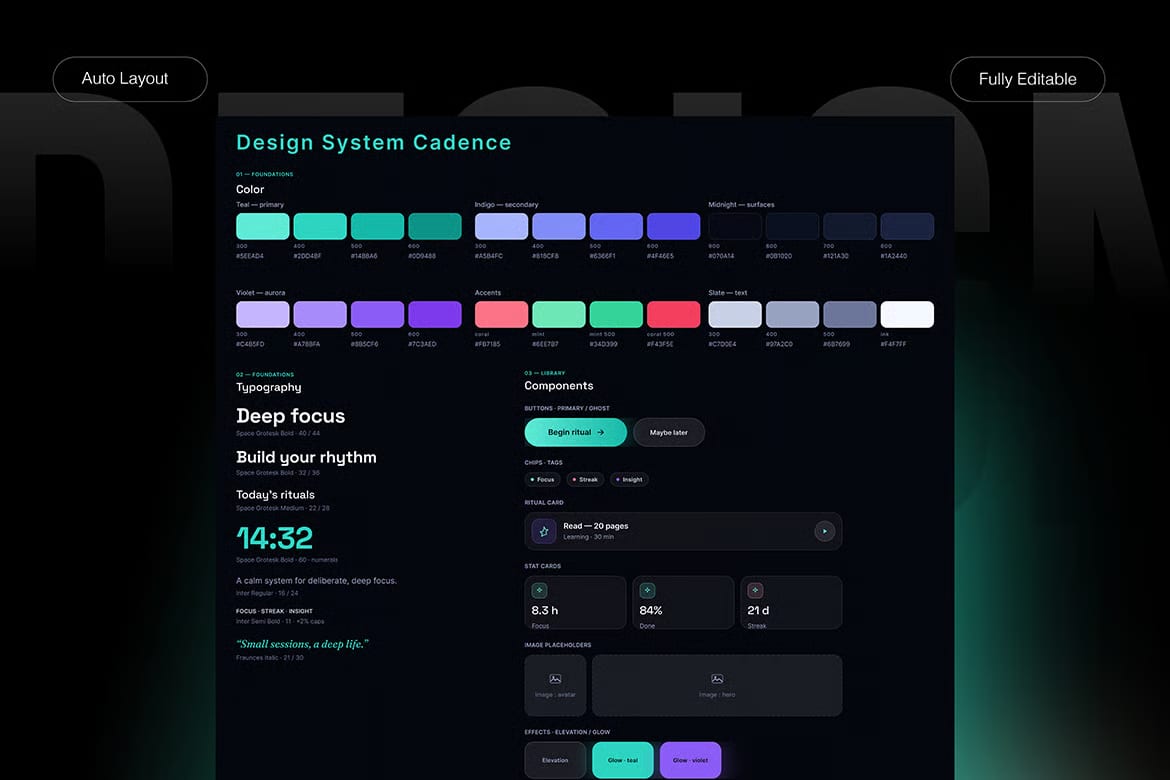Pick the Teal 400 swatch #2DD4BF

coord(320,226)
